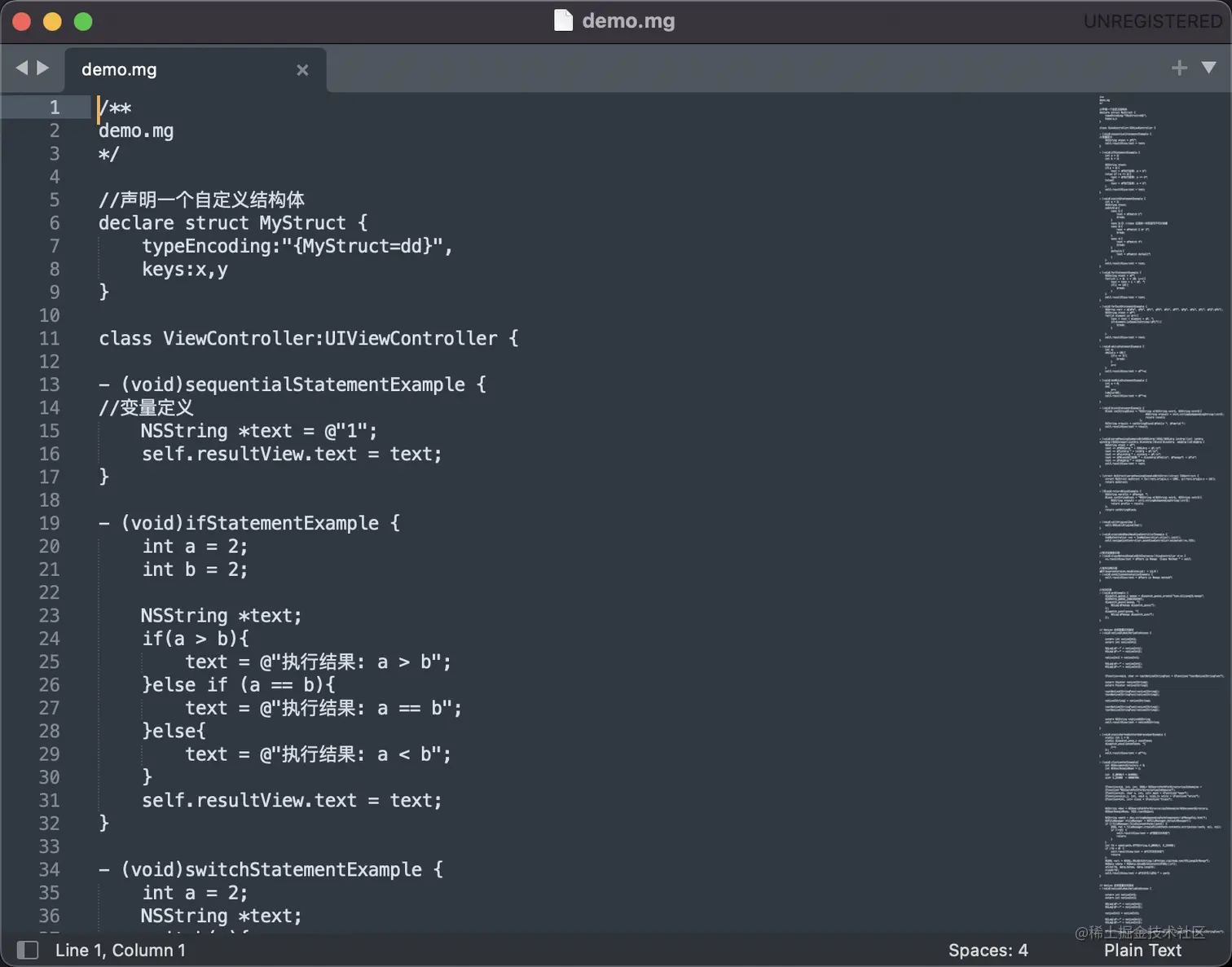This screenshot has height=967, width=1232.
Task: Click 'typeEncoding:"{MyStruct=dd}",' line
Action: (297, 246)
